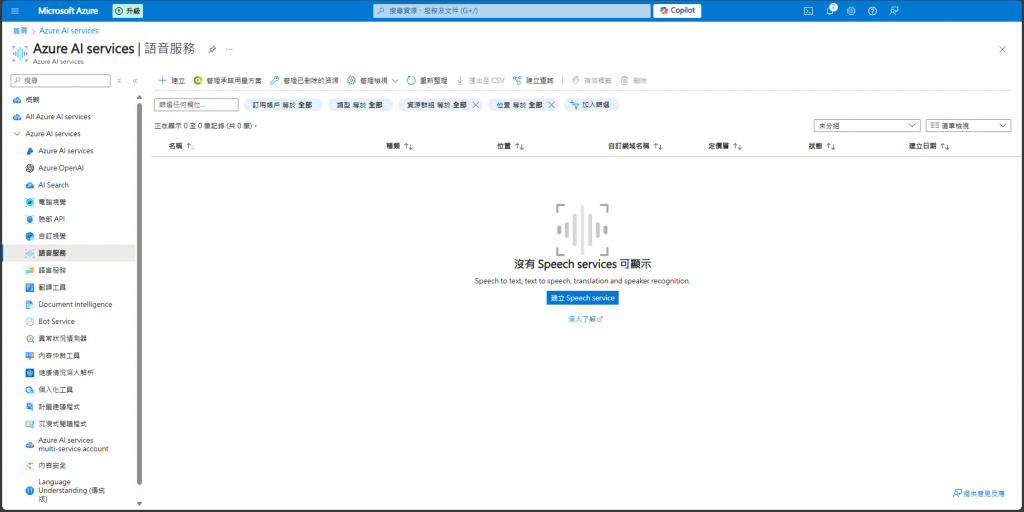This screenshot has height=512, width=1024.
Task: Open Azure OpenAI in the sidebar
Action: (61, 168)
